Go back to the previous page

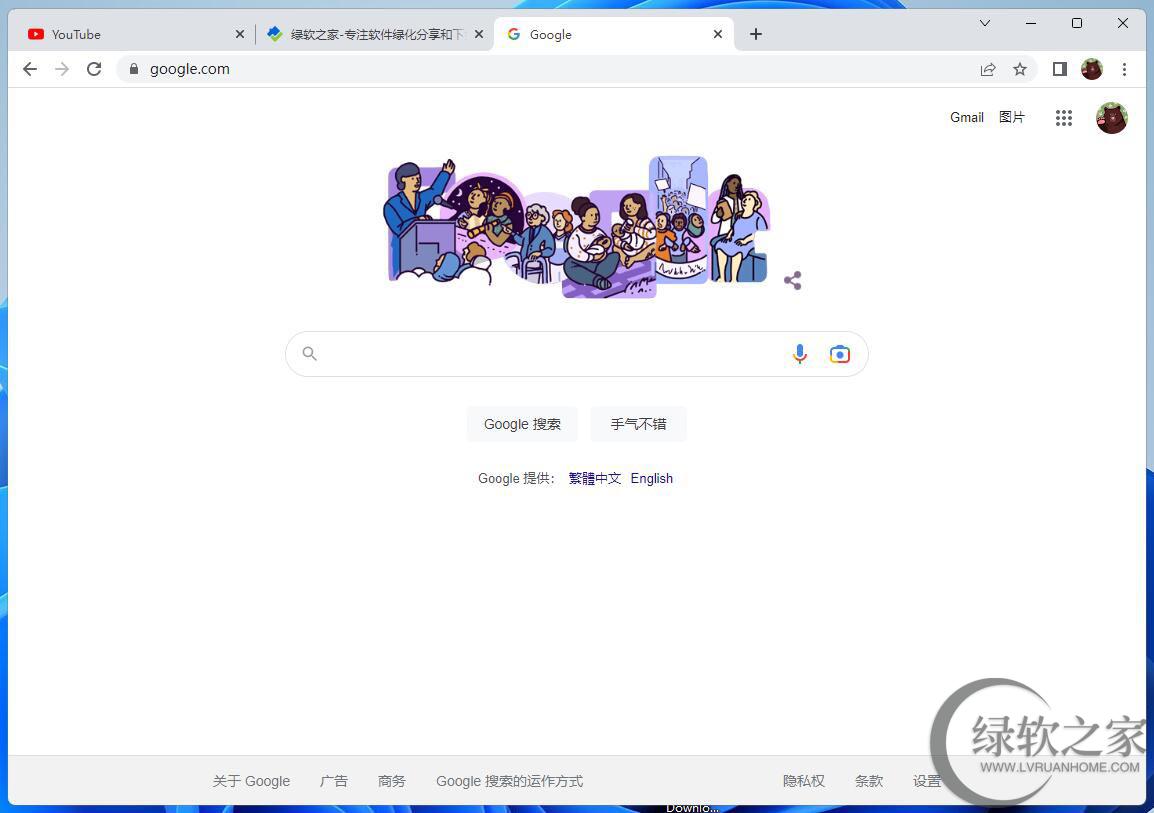coord(30,69)
